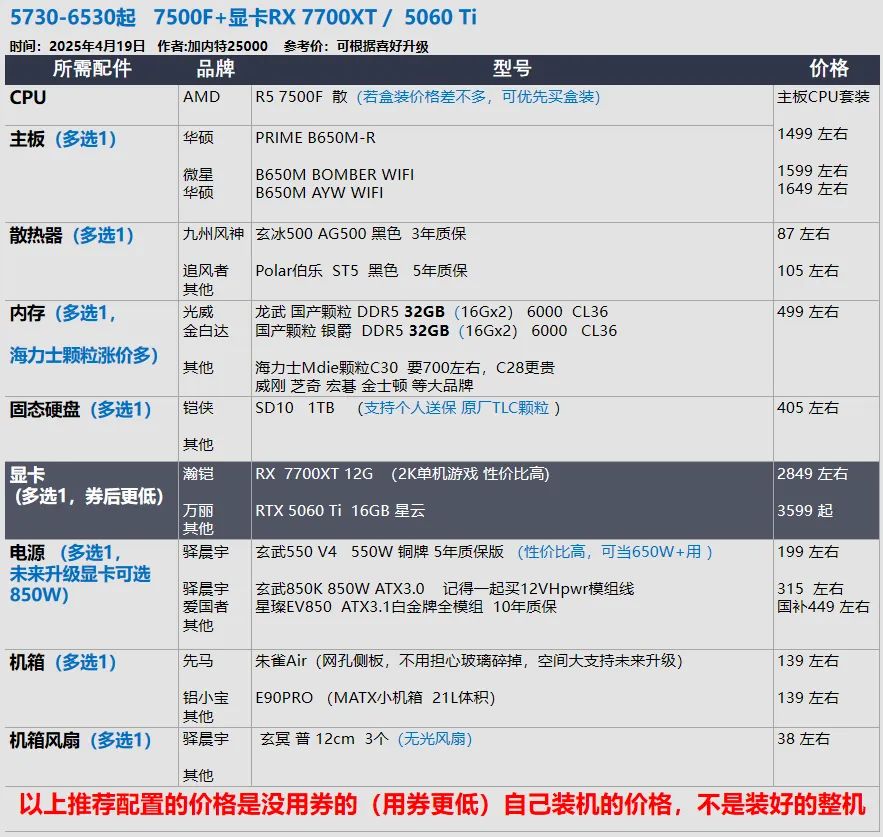This screenshot has height=837, width=883.
Task: Click the 价格 column header
Action: [x=828, y=69]
